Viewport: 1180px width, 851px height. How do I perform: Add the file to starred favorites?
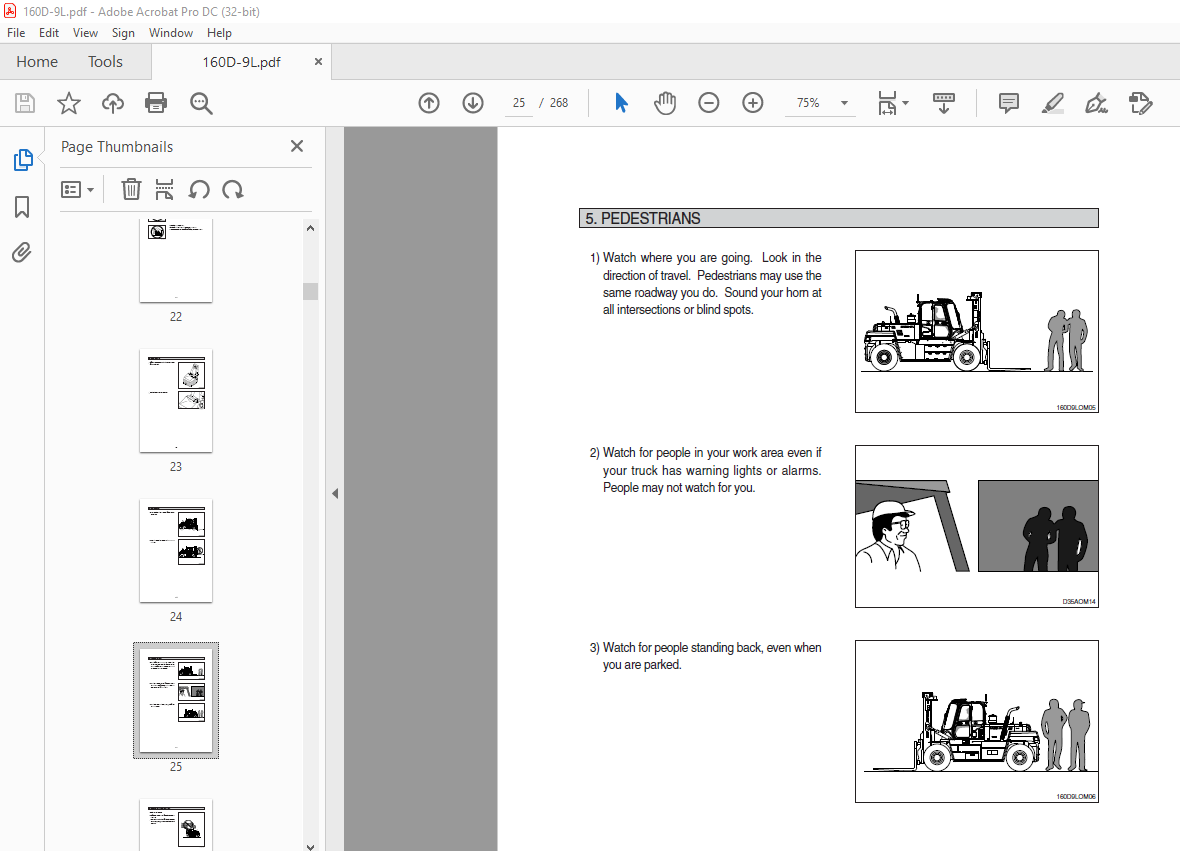coord(68,103)
